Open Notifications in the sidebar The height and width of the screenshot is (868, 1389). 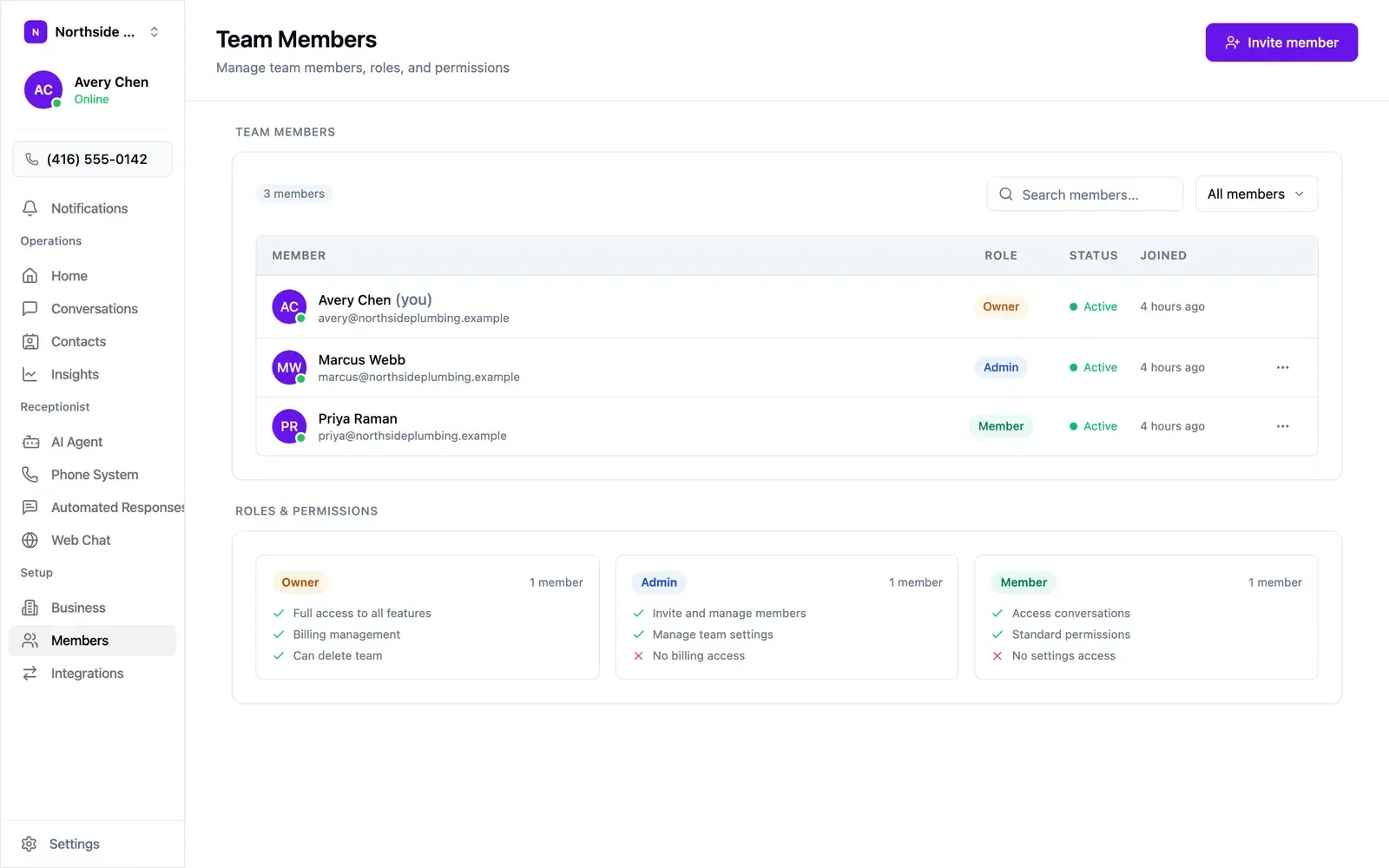coord(93,208)
